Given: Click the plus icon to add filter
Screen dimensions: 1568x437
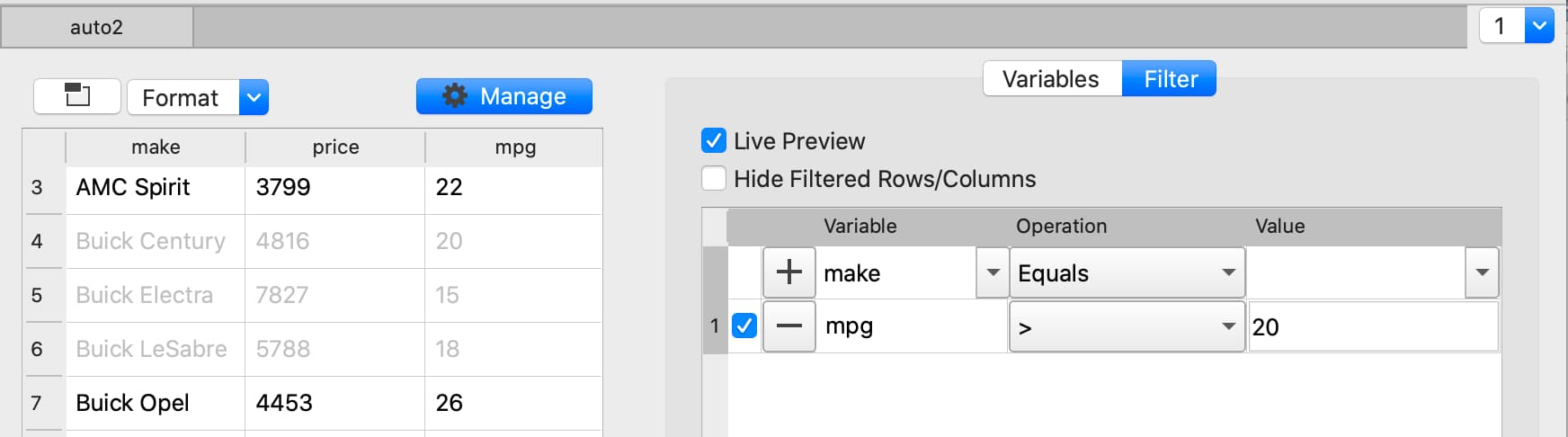Looking at the screenshot, I should [788, 272].
